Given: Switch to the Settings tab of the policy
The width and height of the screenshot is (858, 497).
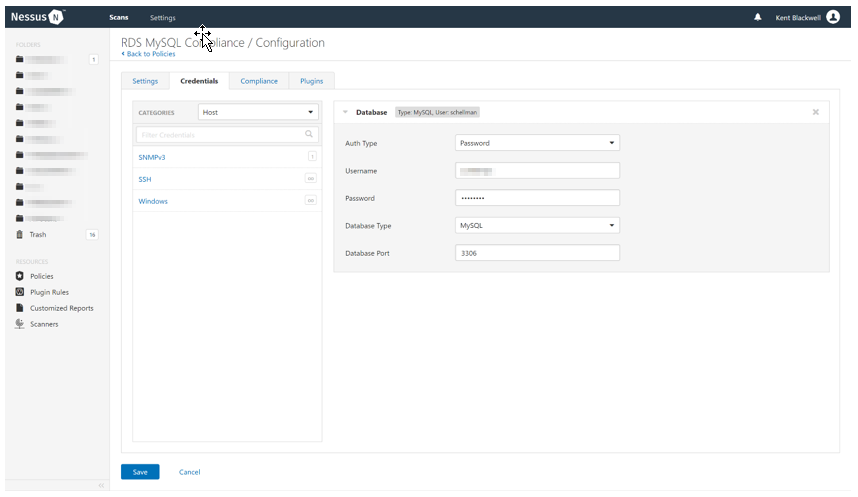Looking at the screenshot, I should [145, 81].
